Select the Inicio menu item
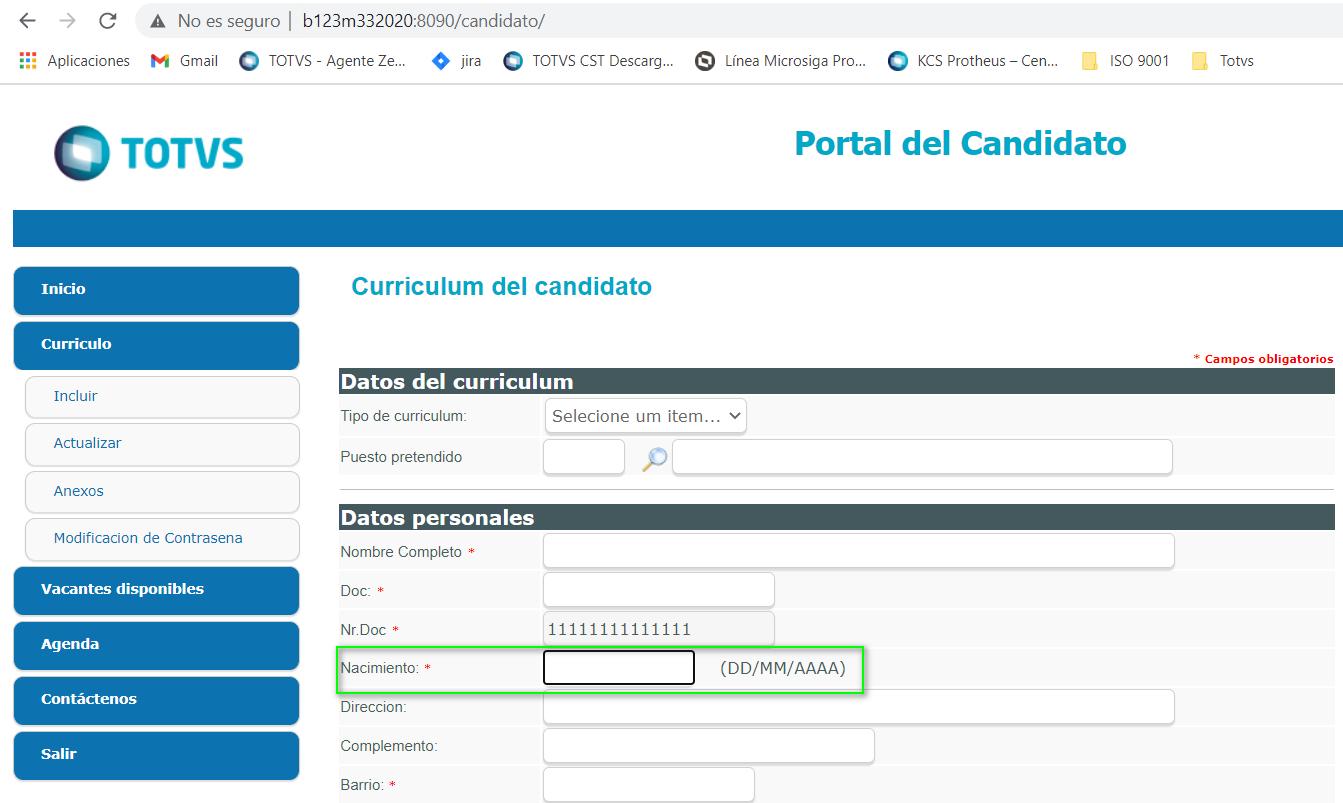The image size is (1343, 803). coord(156,290)
